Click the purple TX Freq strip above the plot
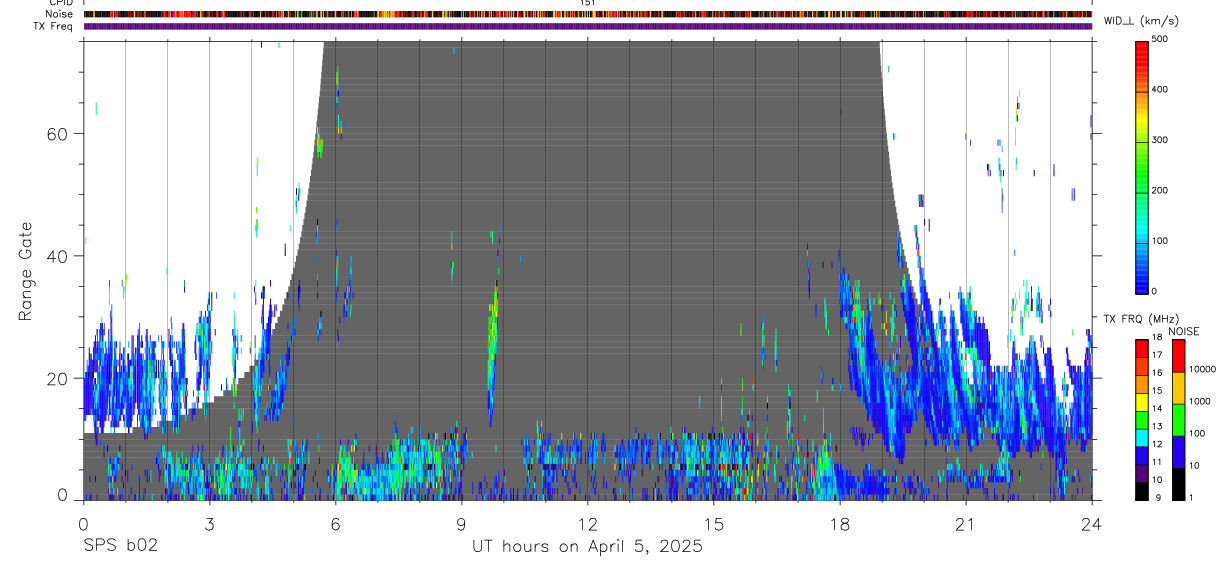Image resolution: width=1228 pixels, height=567 pixels. 588,26
